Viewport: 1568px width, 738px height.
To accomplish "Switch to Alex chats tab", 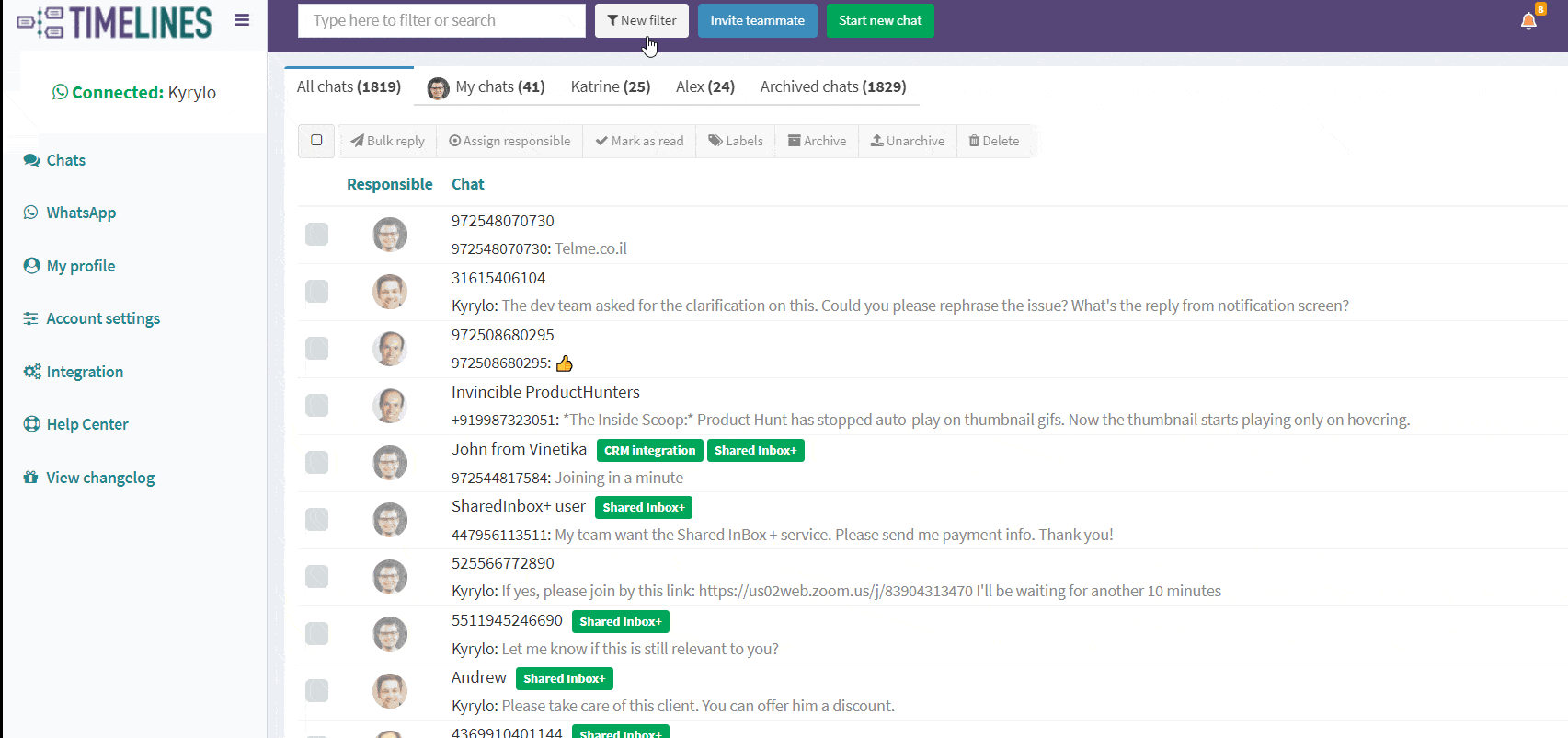I will 705,86.
